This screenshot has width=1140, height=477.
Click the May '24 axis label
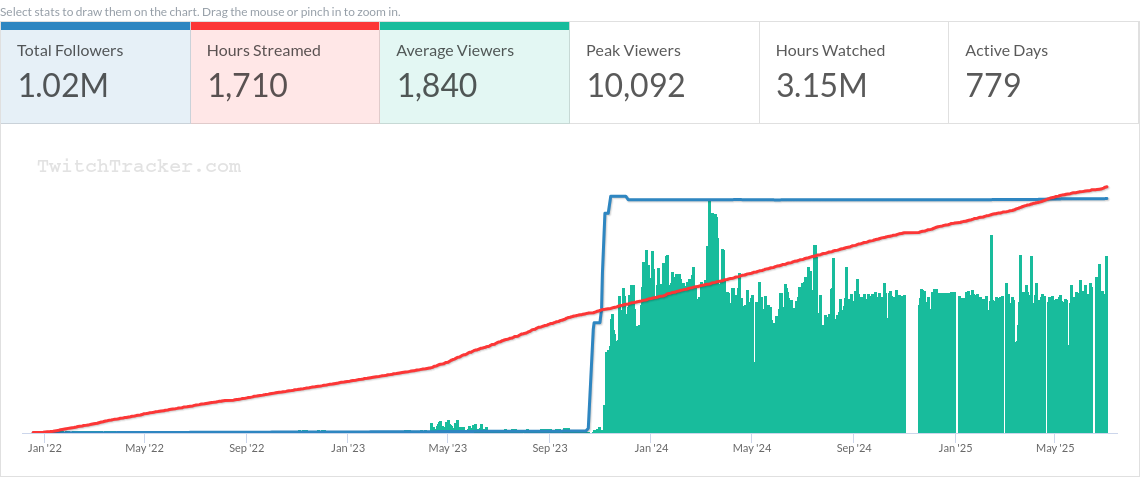[752, 449]
